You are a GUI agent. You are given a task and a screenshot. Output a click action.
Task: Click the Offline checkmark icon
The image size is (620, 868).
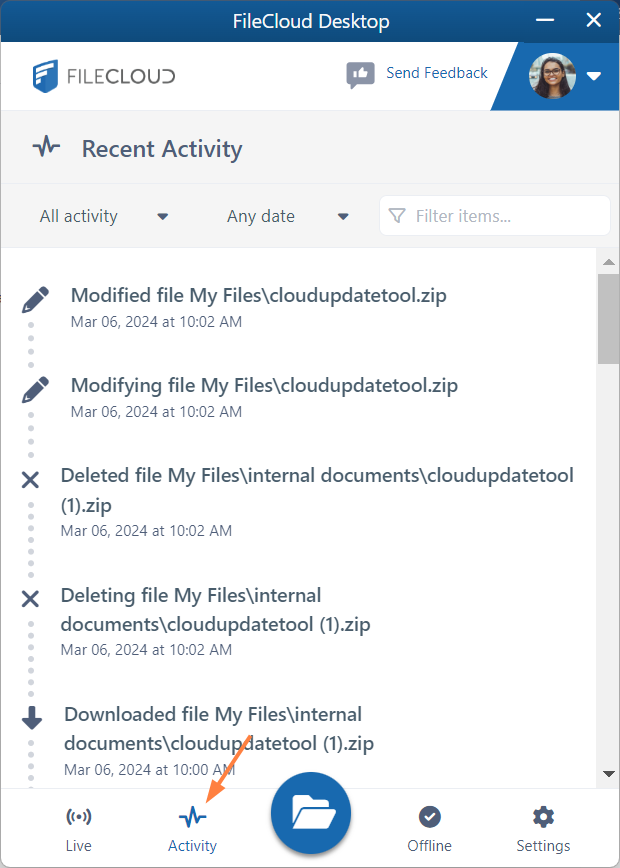coord(429,815)
